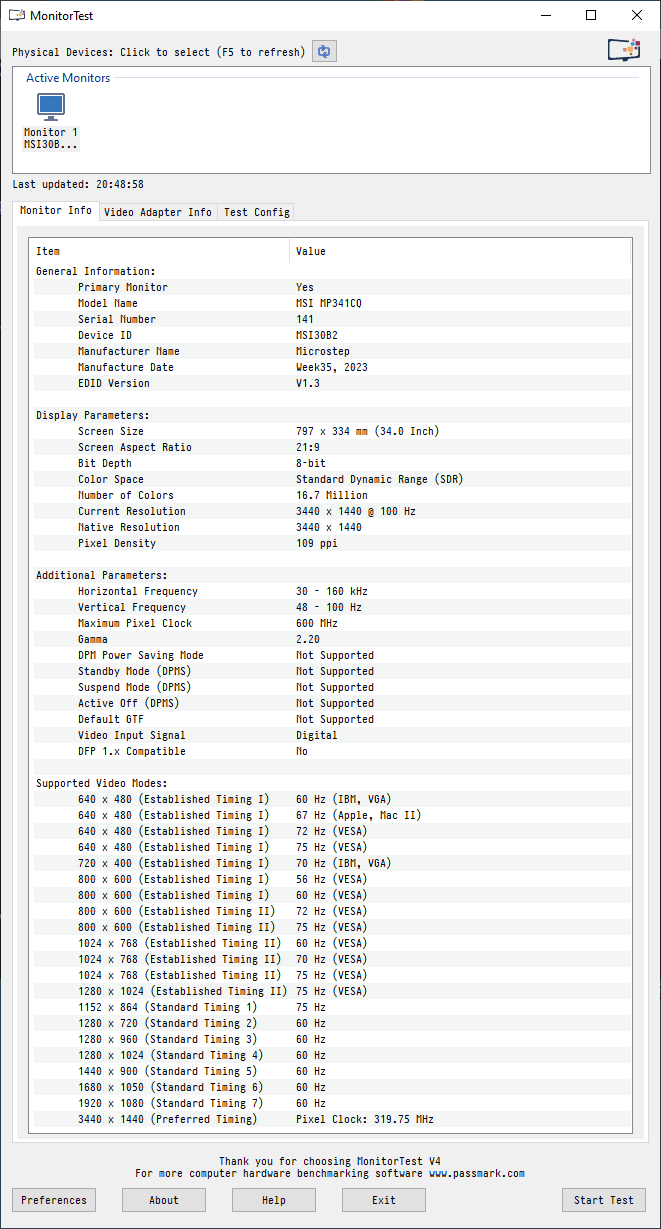Select '1920 x 1080 (Standard Timing 7)' row
The height and width of the screenshot is (1229, 661).
[331, 1103]
